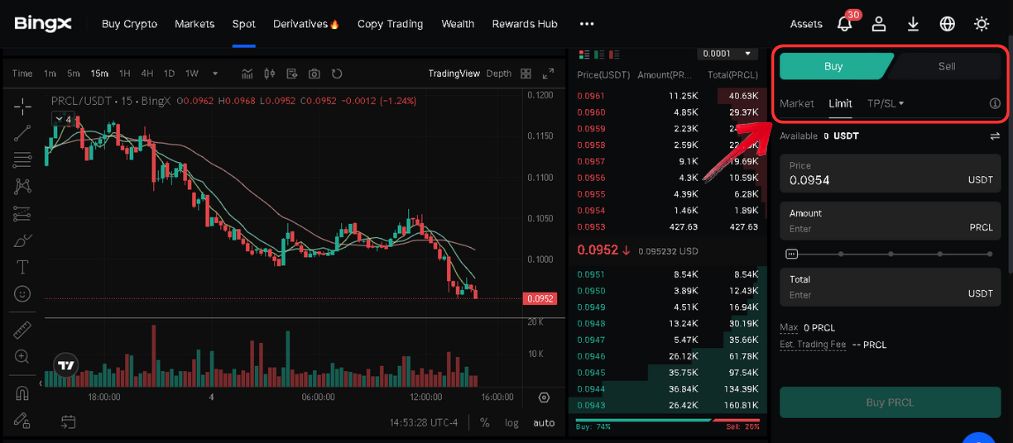1013x443 pixels.
Task: Select Limit order type
Action: 841,103
